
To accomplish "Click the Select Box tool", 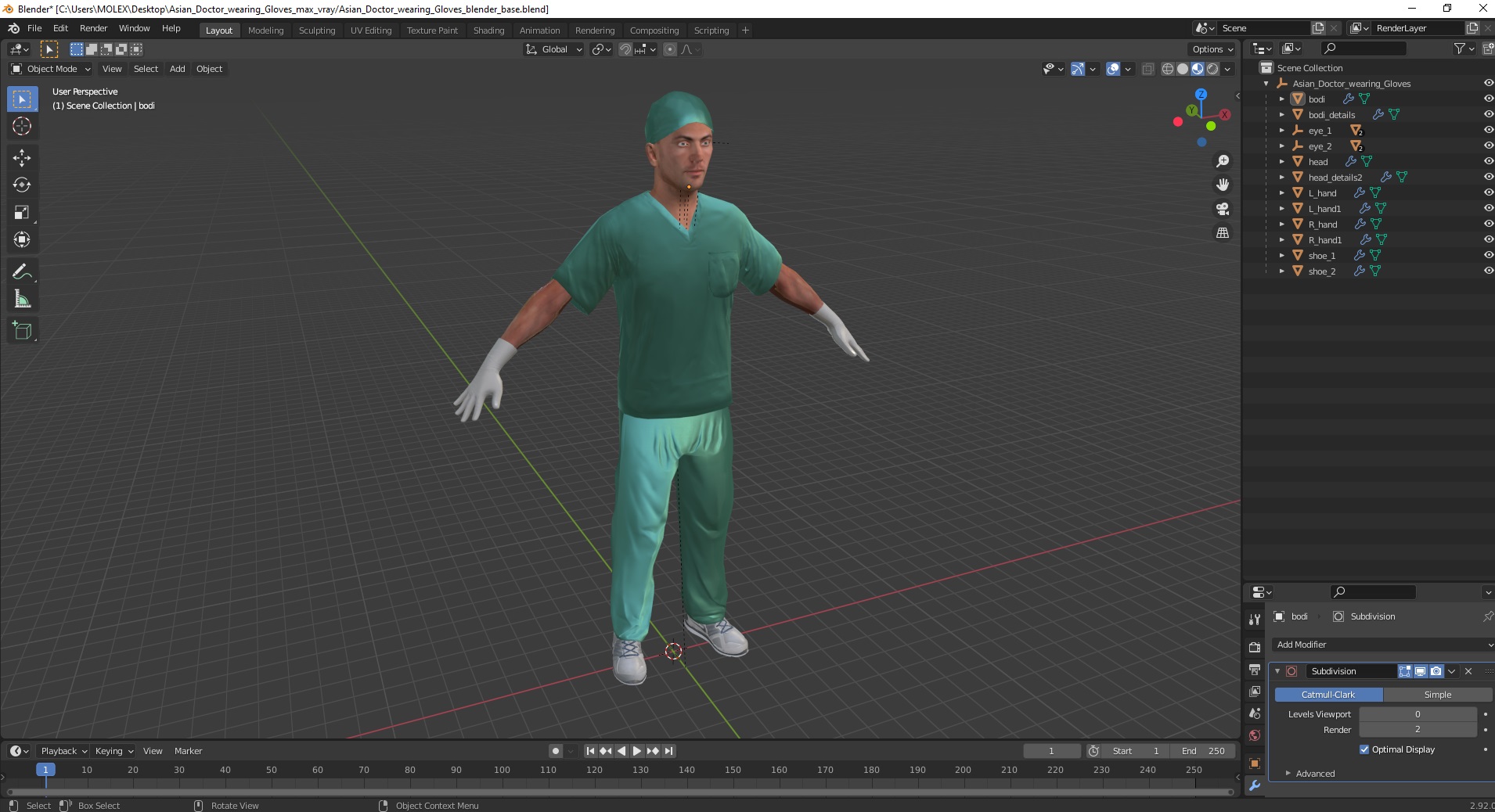I will click(22, 99).
